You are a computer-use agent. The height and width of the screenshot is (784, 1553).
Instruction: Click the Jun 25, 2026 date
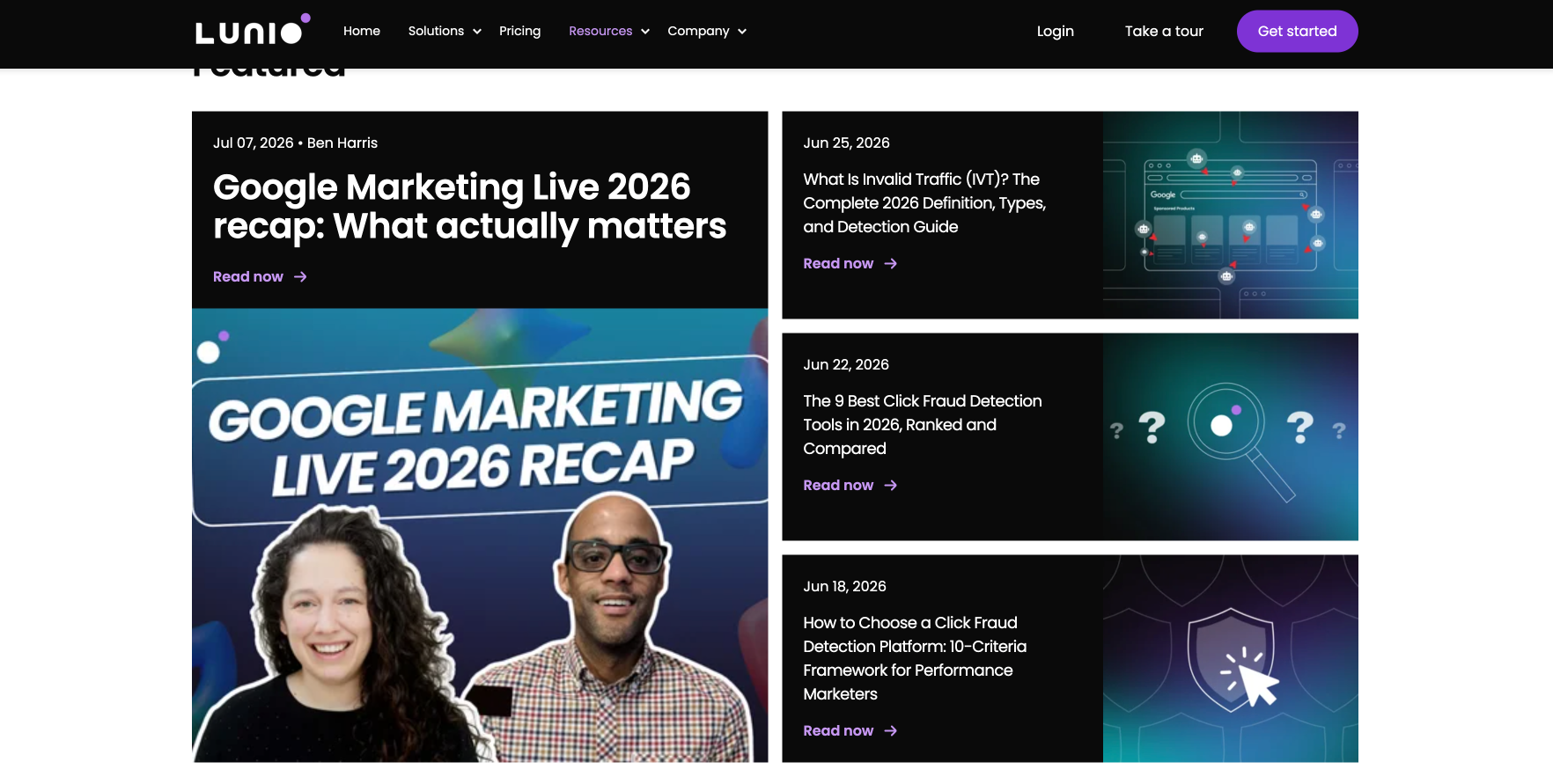point(846,143)
